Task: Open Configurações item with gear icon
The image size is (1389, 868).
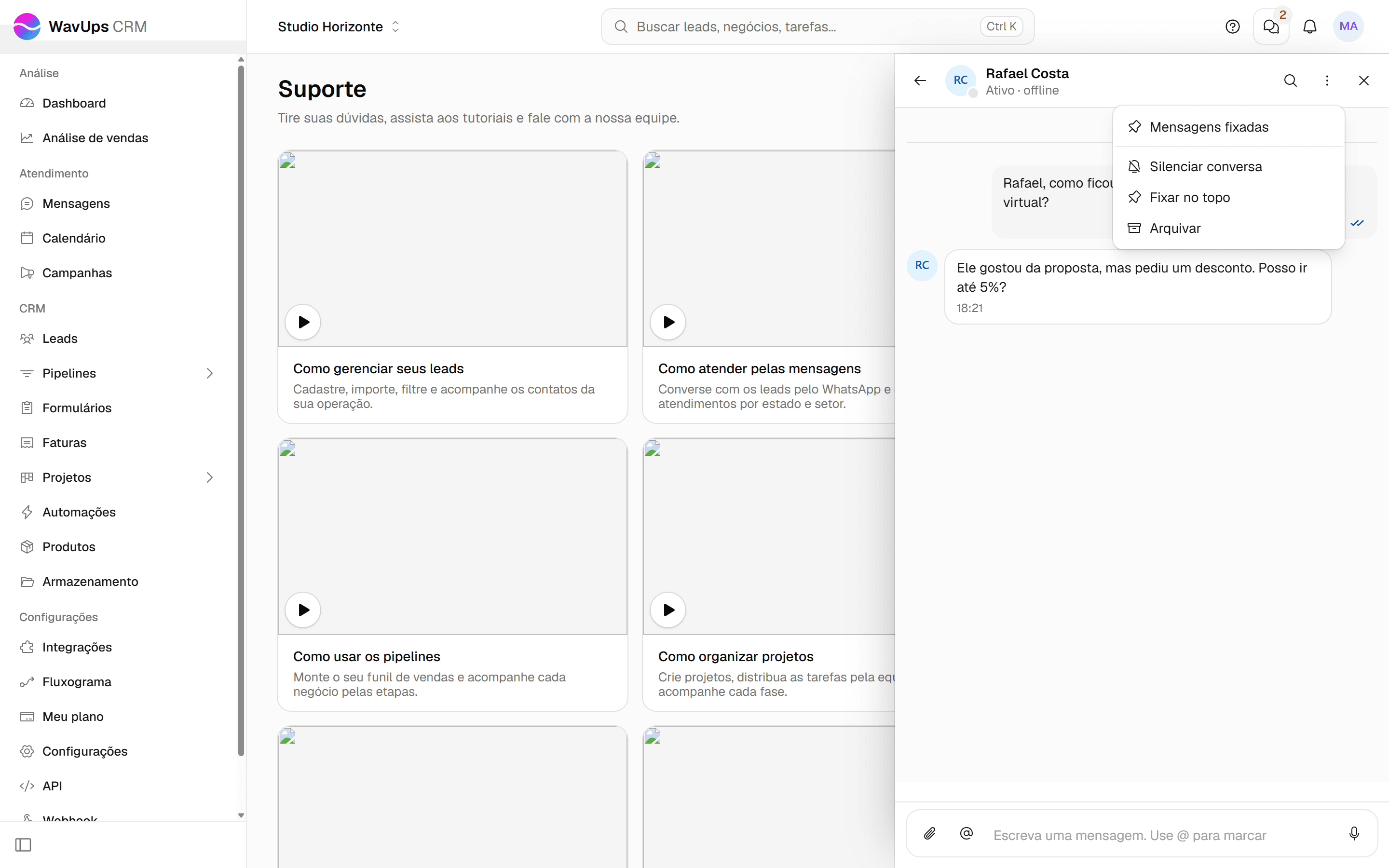Action: tap(118, 751)
